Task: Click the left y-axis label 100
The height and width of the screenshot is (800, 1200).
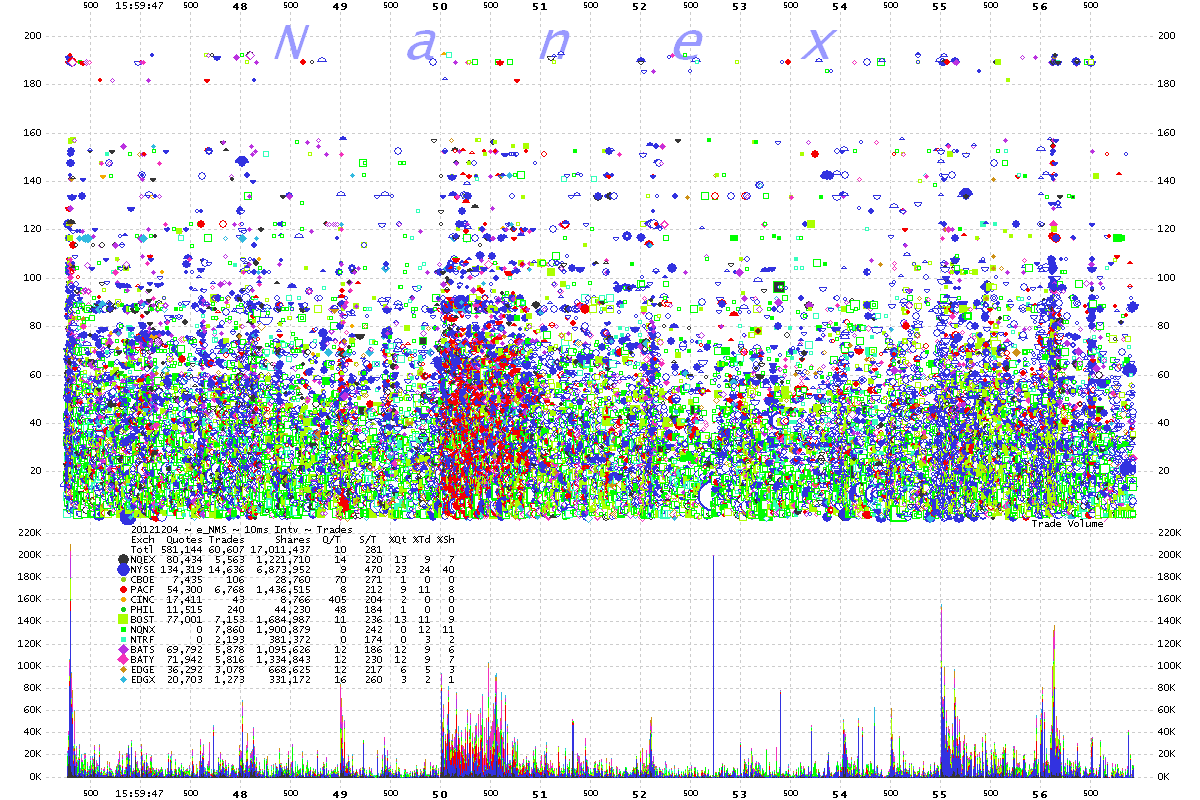Action: (32, 277)
